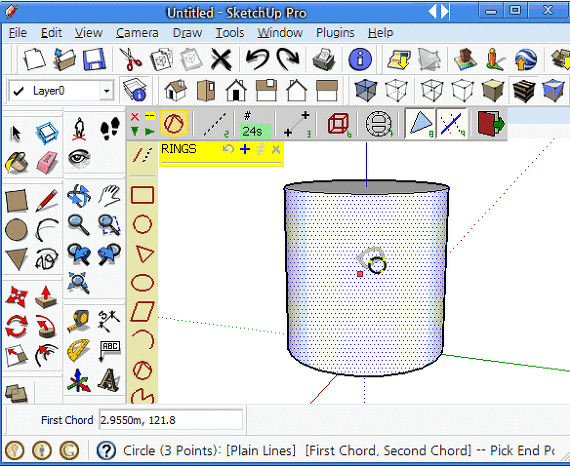Screen dimensions: 570x468
Task: Select the Rectangle drawing tool
Action: click(x=16, y=200)
